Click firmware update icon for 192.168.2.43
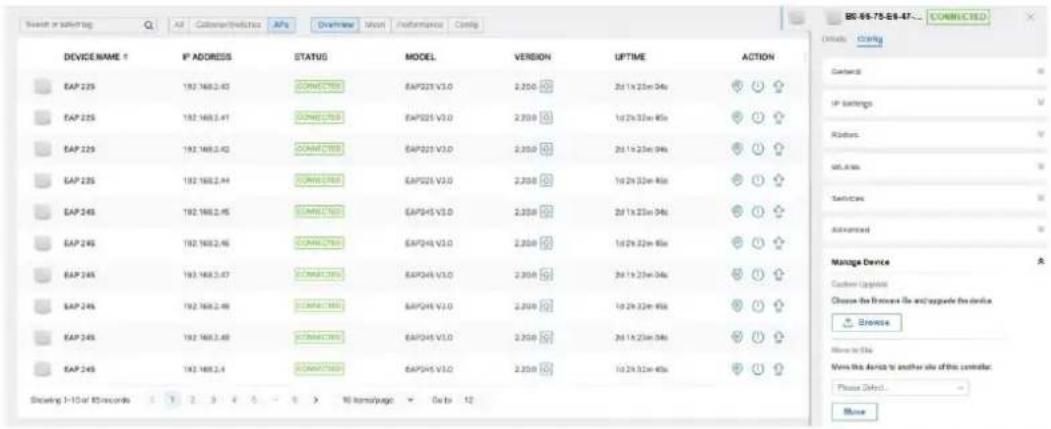 (x=546, y=86)
